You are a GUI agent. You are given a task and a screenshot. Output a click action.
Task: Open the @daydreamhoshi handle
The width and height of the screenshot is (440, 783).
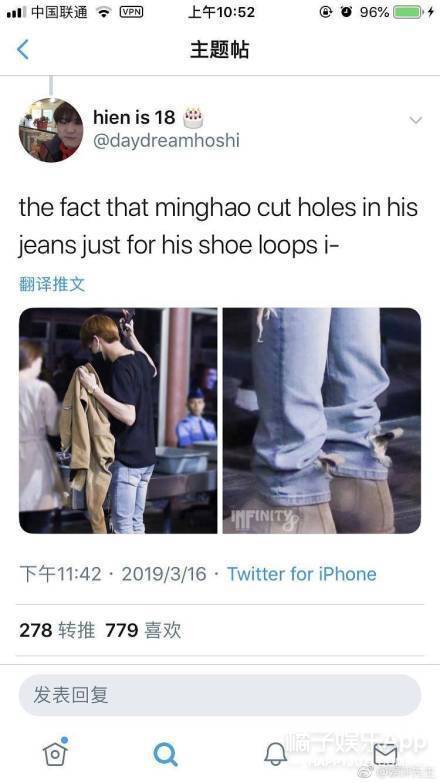pyautogui.click(x=166, y=141)
